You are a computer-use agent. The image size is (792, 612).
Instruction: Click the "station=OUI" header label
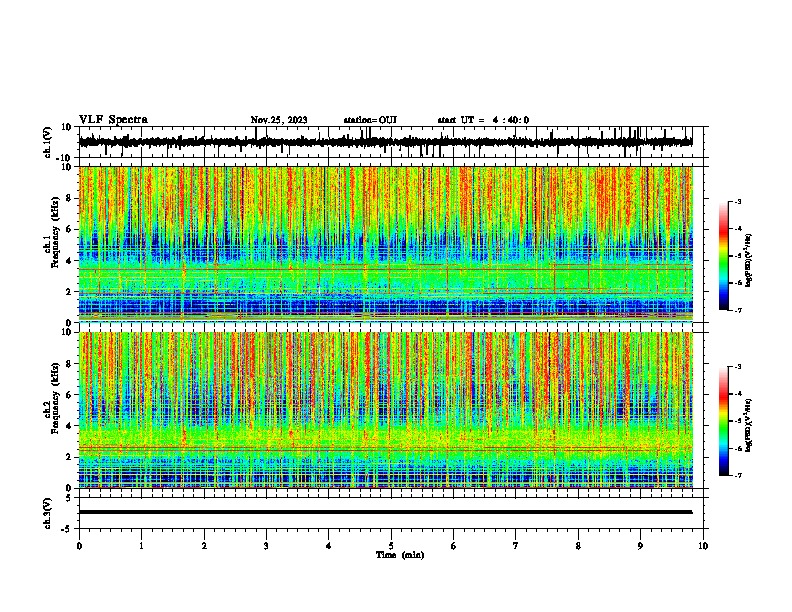[370, 120]
